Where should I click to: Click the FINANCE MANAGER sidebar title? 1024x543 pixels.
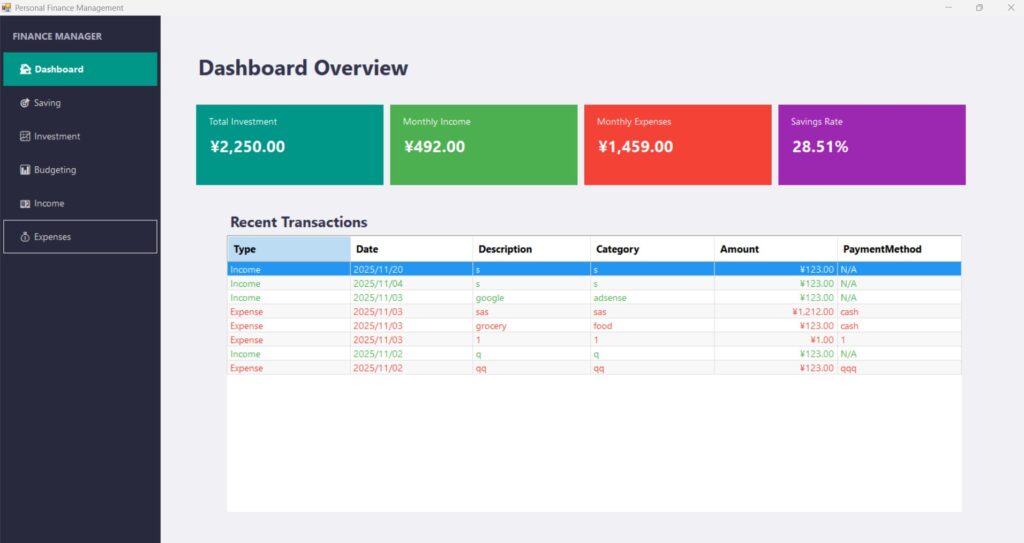57,37
